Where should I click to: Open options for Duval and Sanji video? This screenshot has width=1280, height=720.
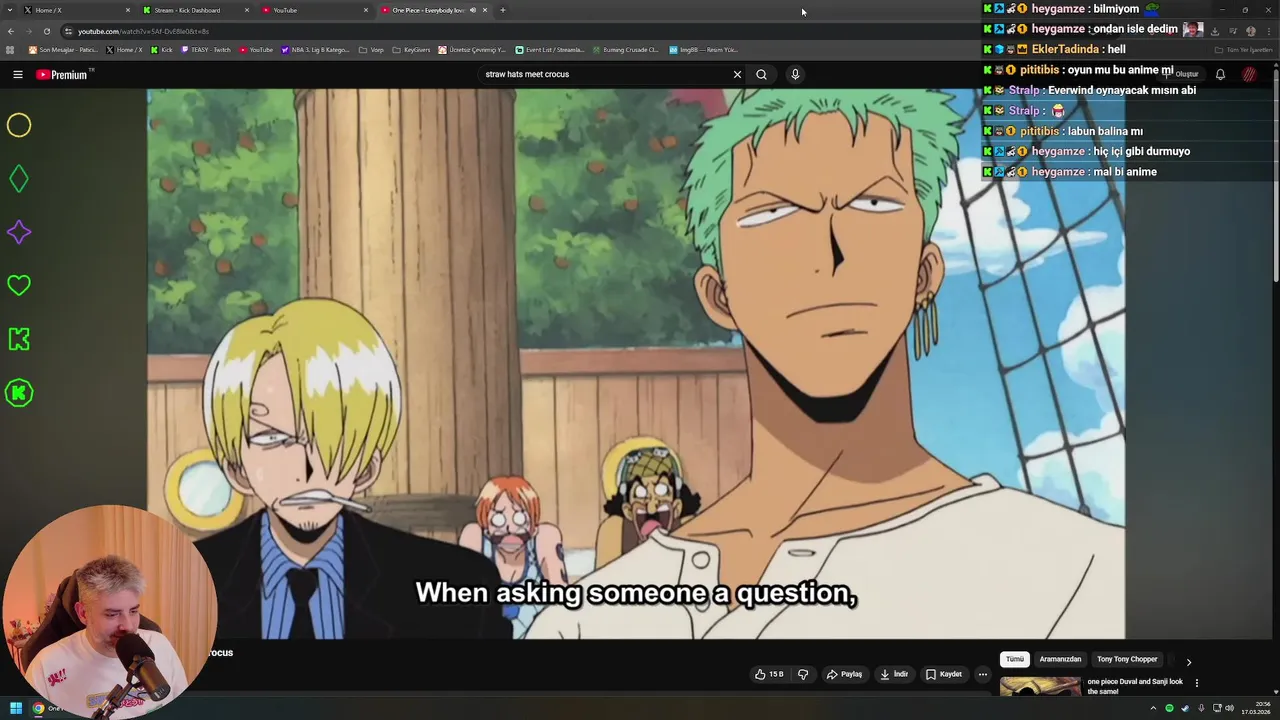(1196, 683)
